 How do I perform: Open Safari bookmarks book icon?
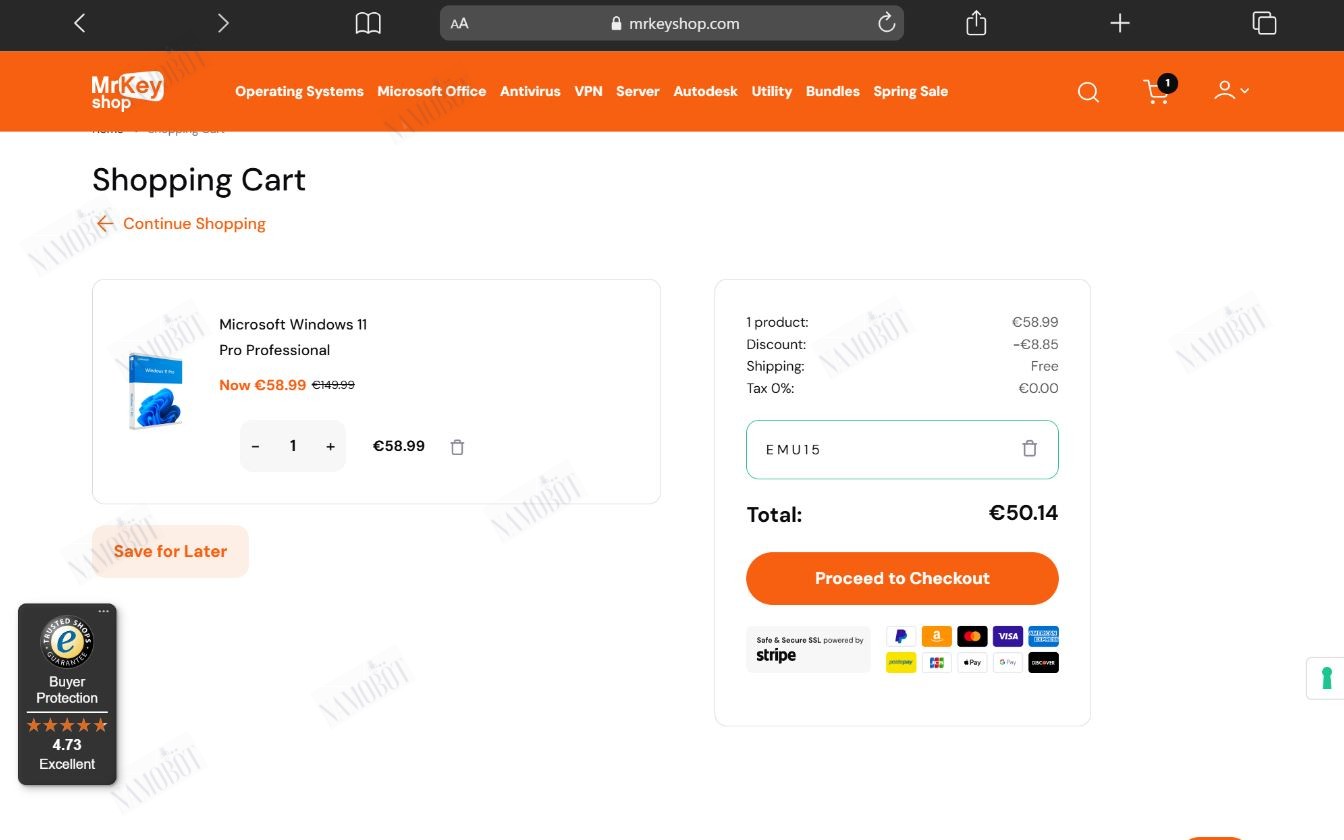click(368, 23)
